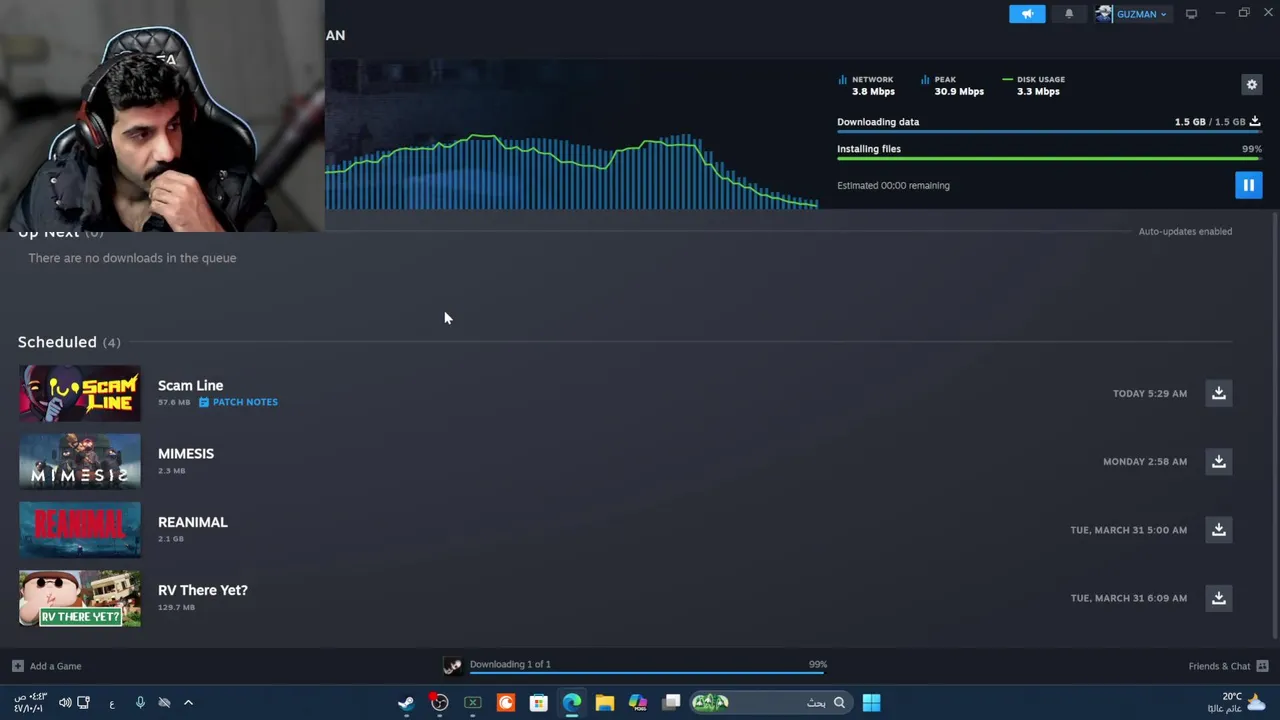Click the Scheduled (4) heading

click(69, 342)
